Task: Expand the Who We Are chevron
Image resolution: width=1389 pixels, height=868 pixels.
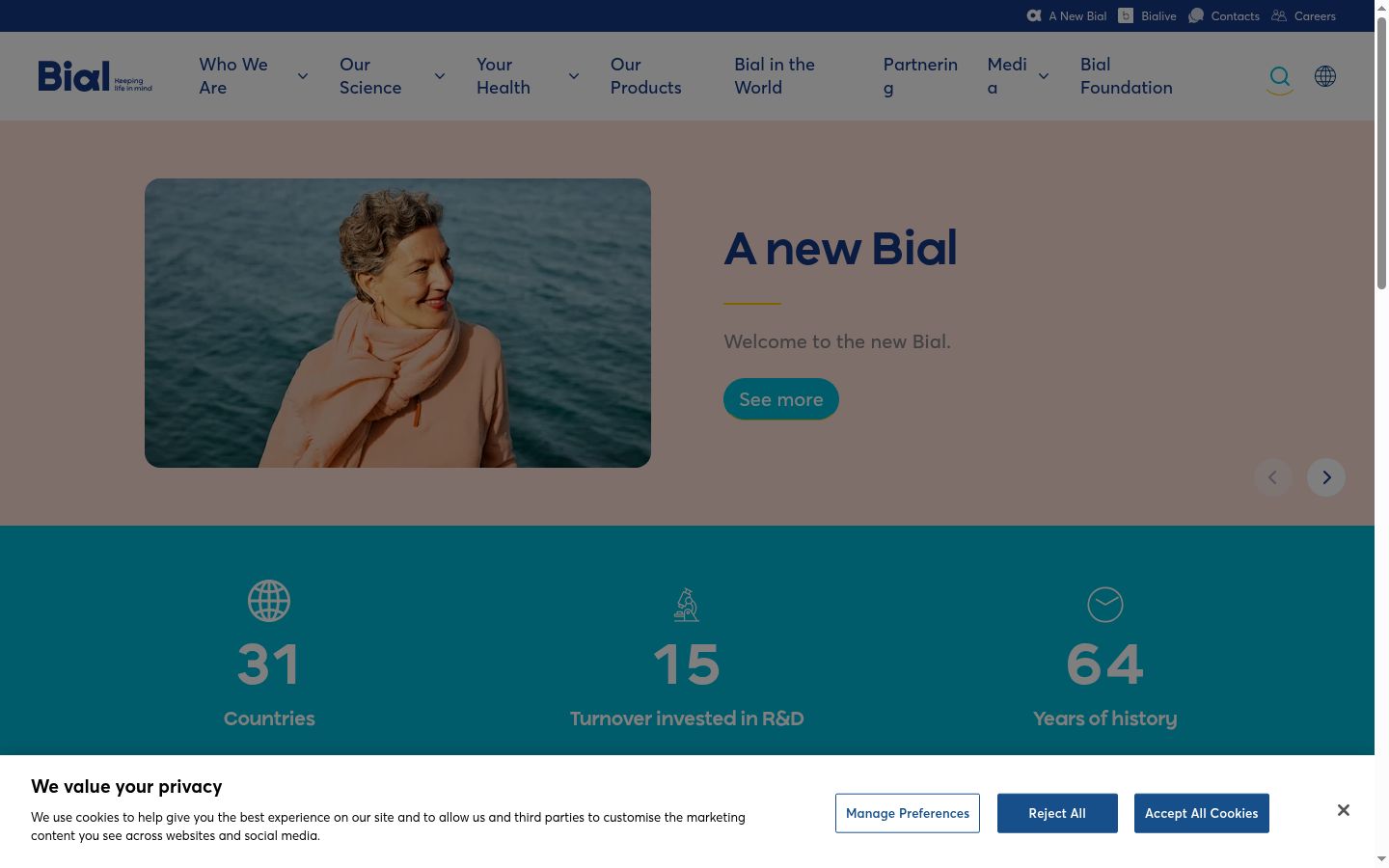Action: [303, 76]
